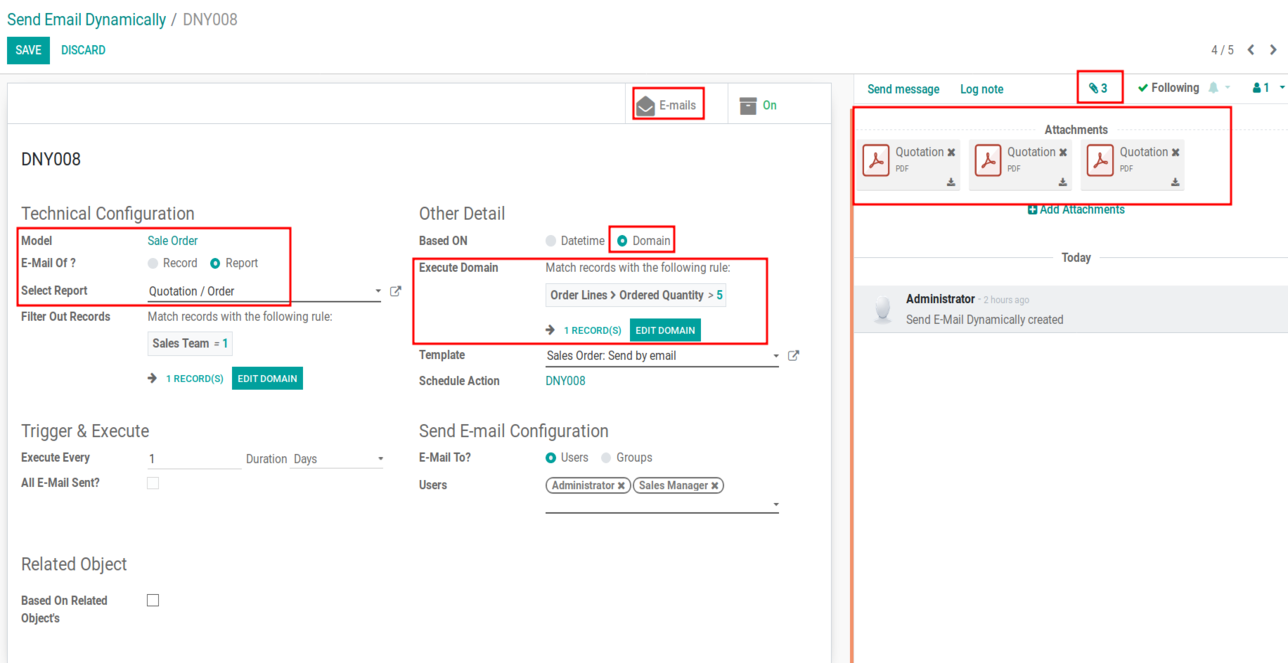The height and width of the screenshot is (663, 1288).
Task: Choose Datetime for Based ON
Action: point(551,241)
